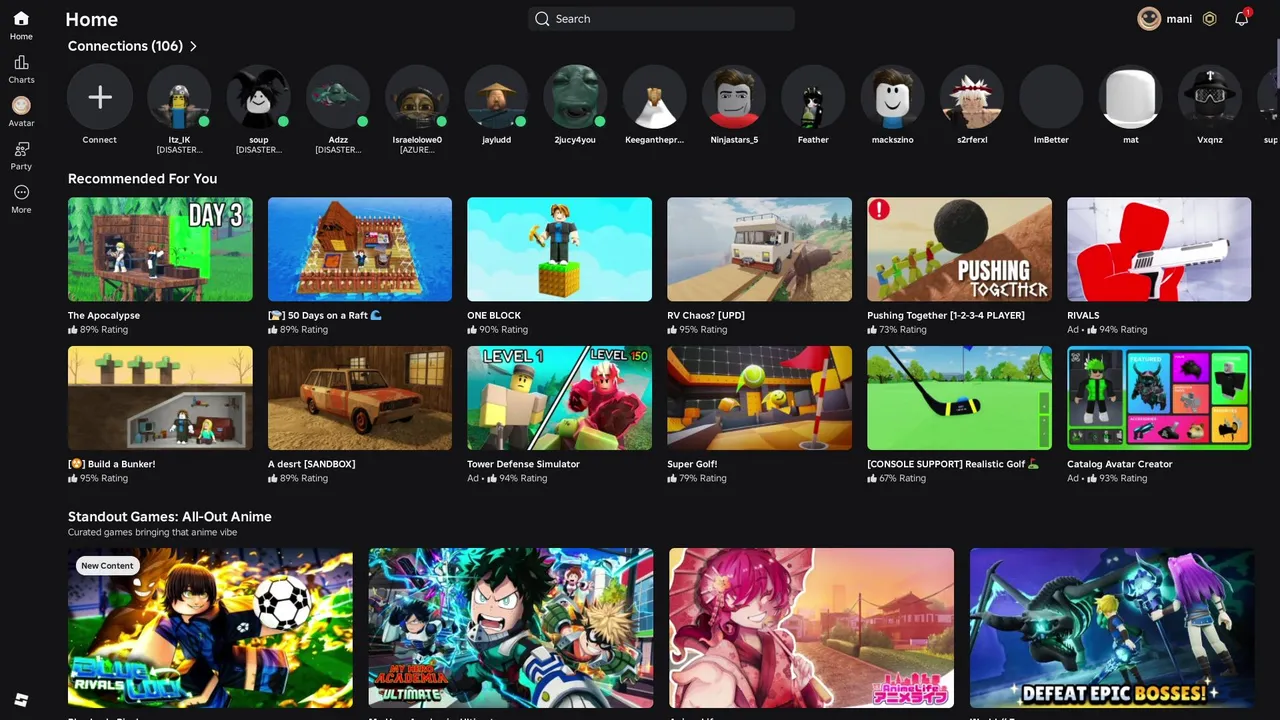Open Vxqnz friend avatar

click(1210, 97)
